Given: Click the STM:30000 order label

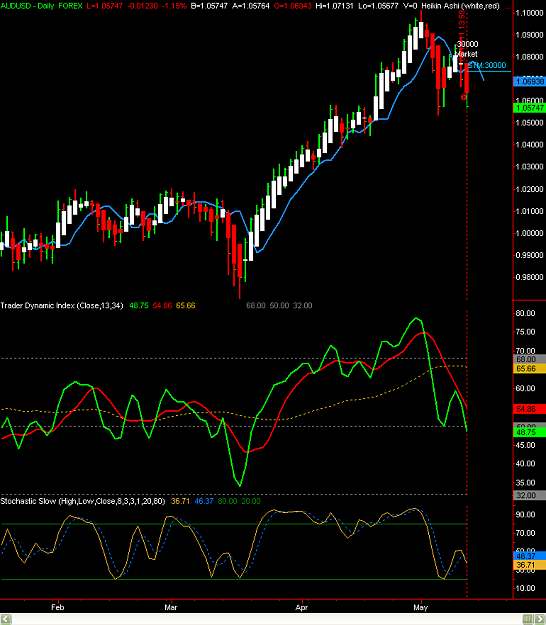Looking at the screenshot, I should [x=487, y=65].
